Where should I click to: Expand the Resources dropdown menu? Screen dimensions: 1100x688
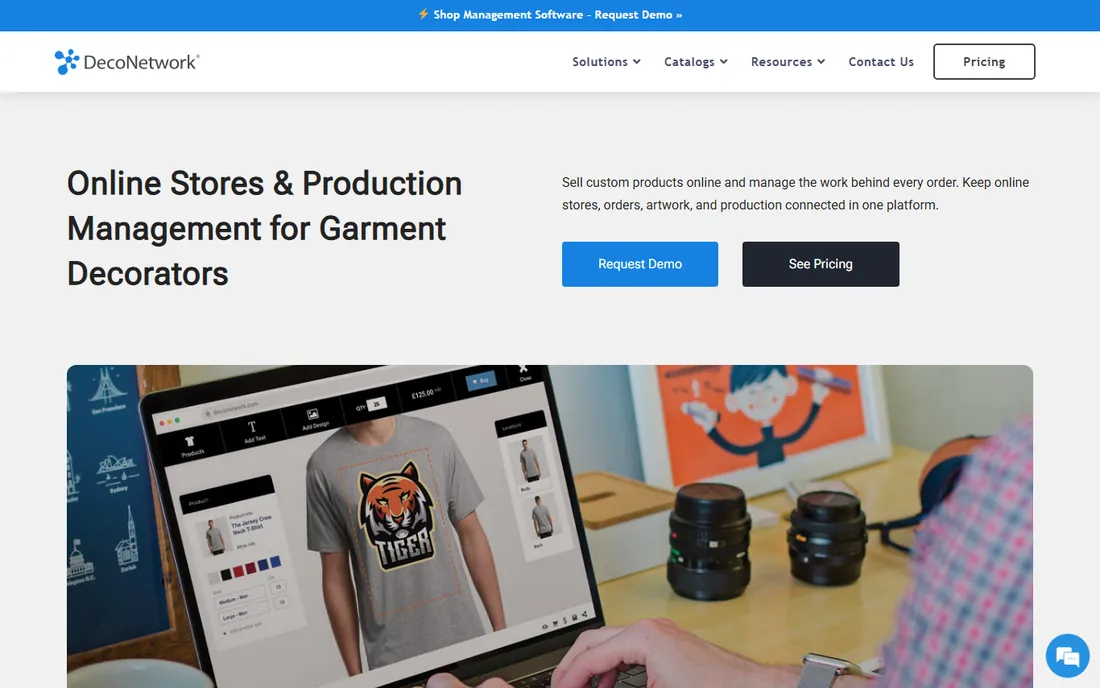(788, 62)
